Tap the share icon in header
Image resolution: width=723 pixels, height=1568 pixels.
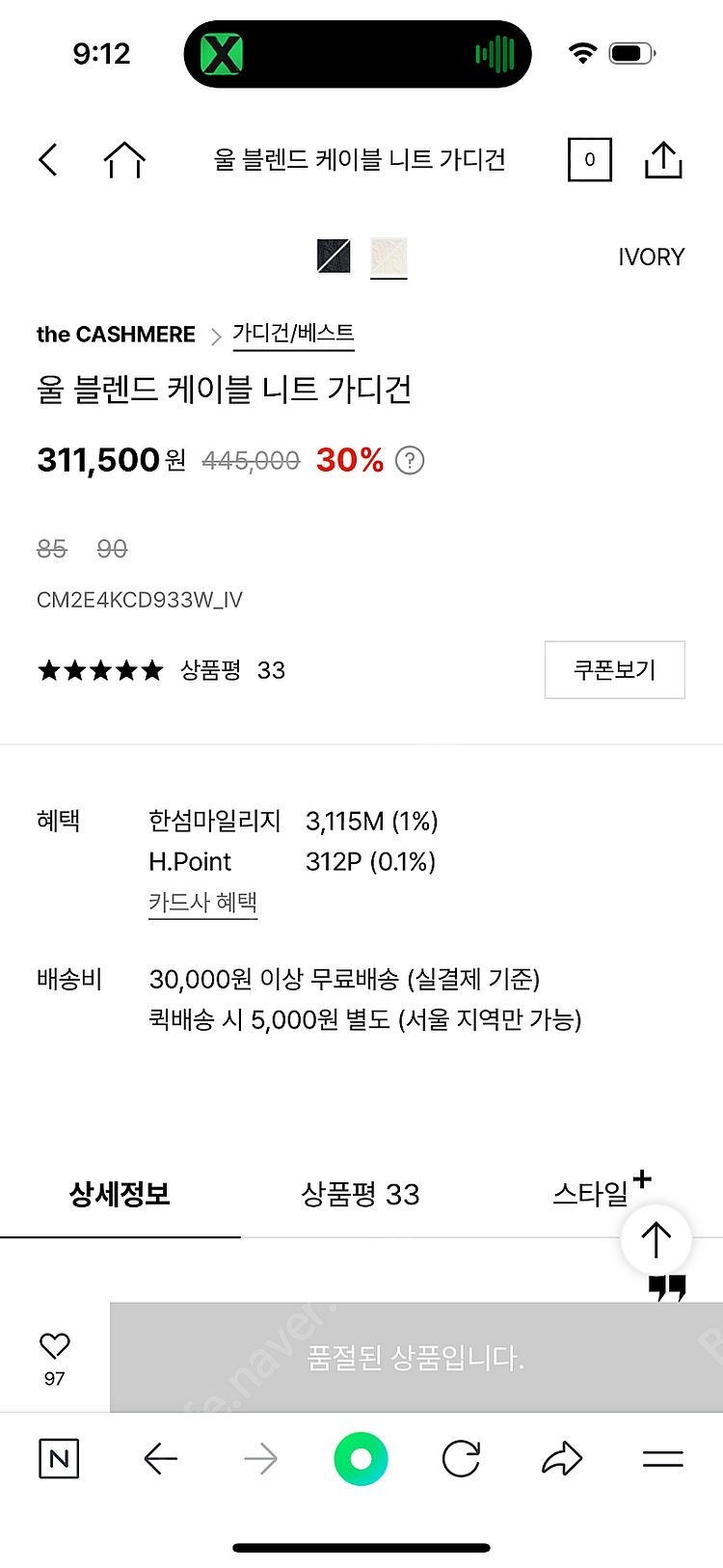pyautogui.click(x=663, y=160)
